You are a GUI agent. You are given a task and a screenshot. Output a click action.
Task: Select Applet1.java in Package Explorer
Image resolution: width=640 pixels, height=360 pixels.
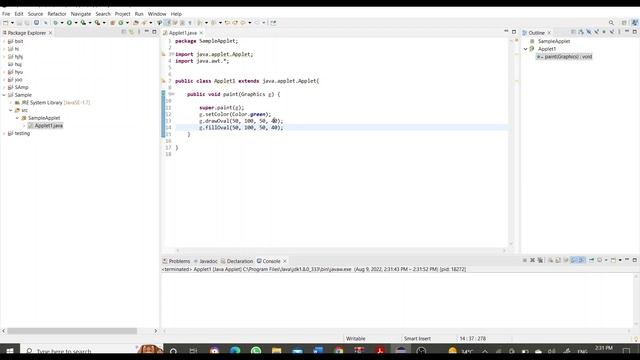[x=45, y=126]
